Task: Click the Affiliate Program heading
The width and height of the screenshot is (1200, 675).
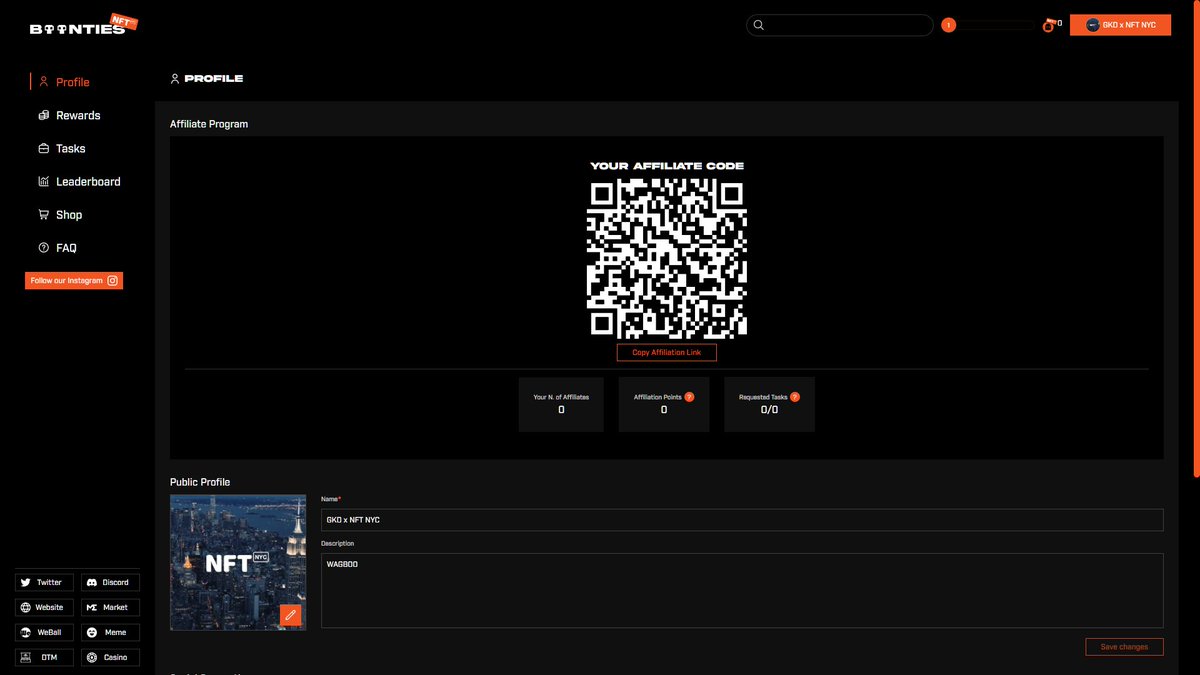Action: point(209,124)
